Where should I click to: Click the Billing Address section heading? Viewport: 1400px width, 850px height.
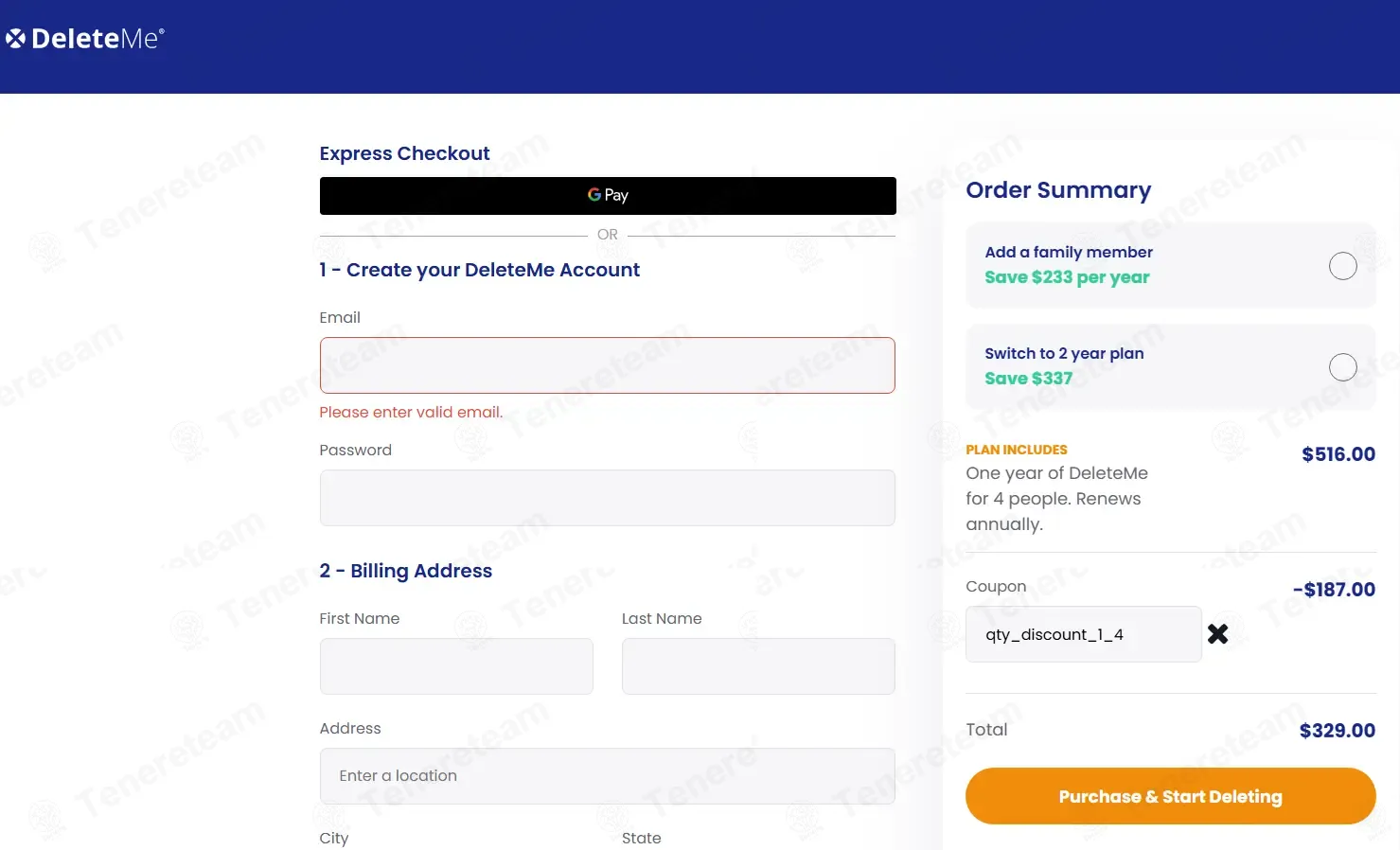(x=406, y=571)
